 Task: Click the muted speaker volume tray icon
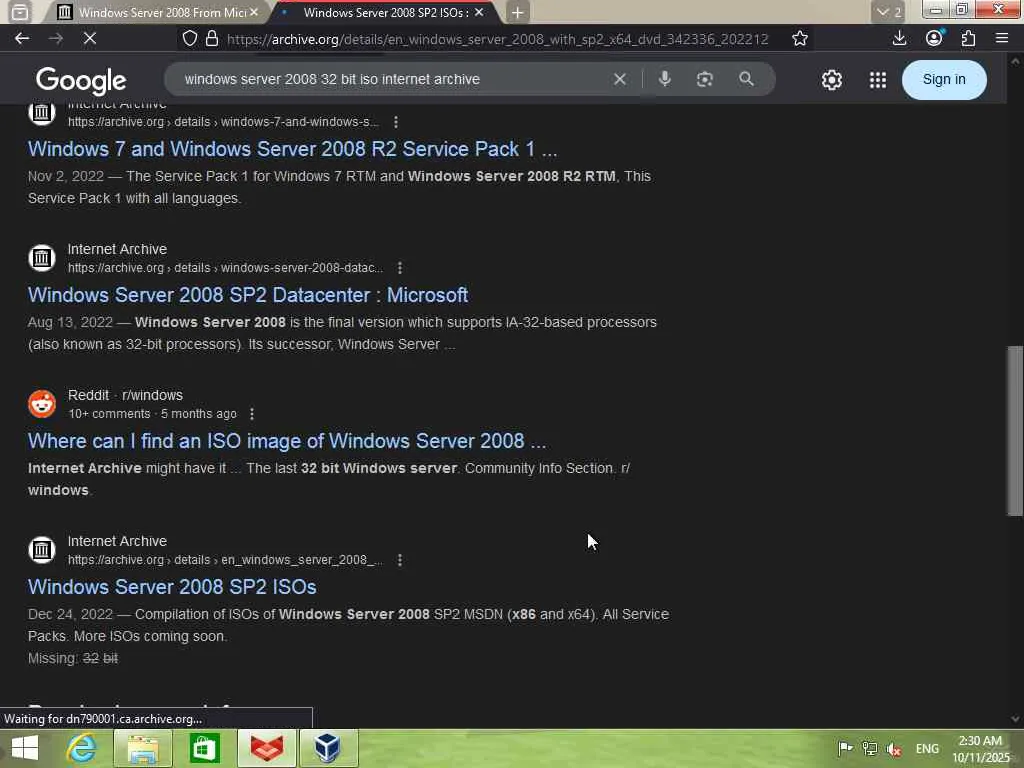click(894, 749)
